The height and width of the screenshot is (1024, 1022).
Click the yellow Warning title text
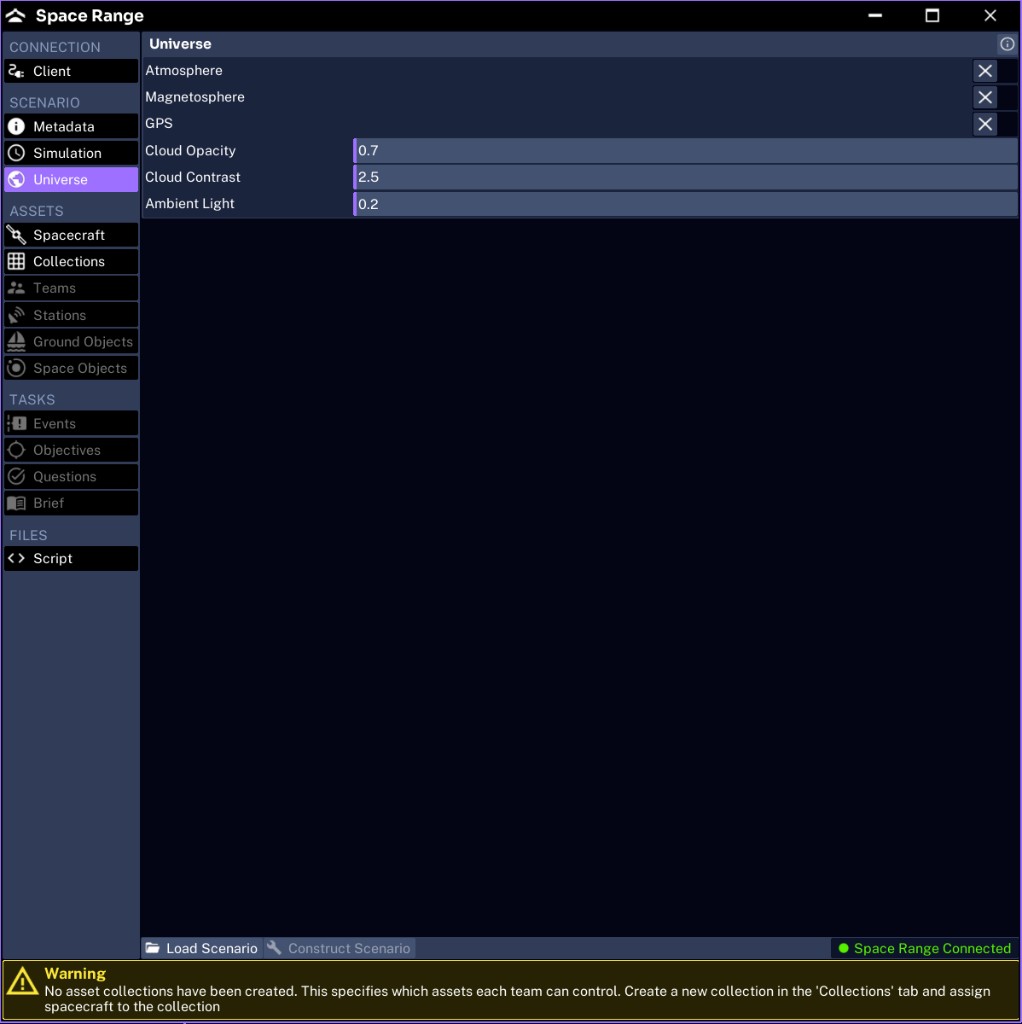point(75,973)
